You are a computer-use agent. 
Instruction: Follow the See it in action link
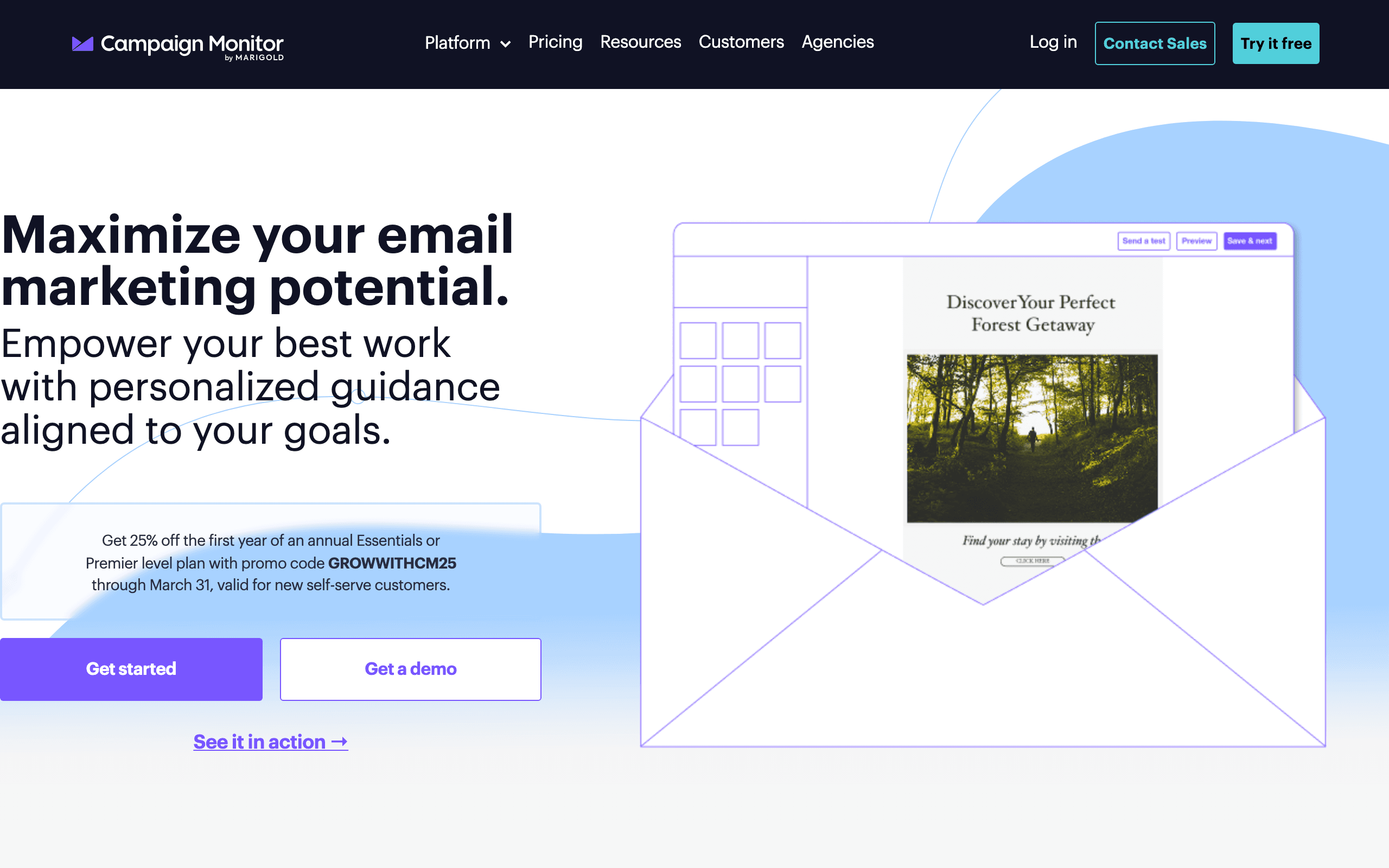[270, 742]
